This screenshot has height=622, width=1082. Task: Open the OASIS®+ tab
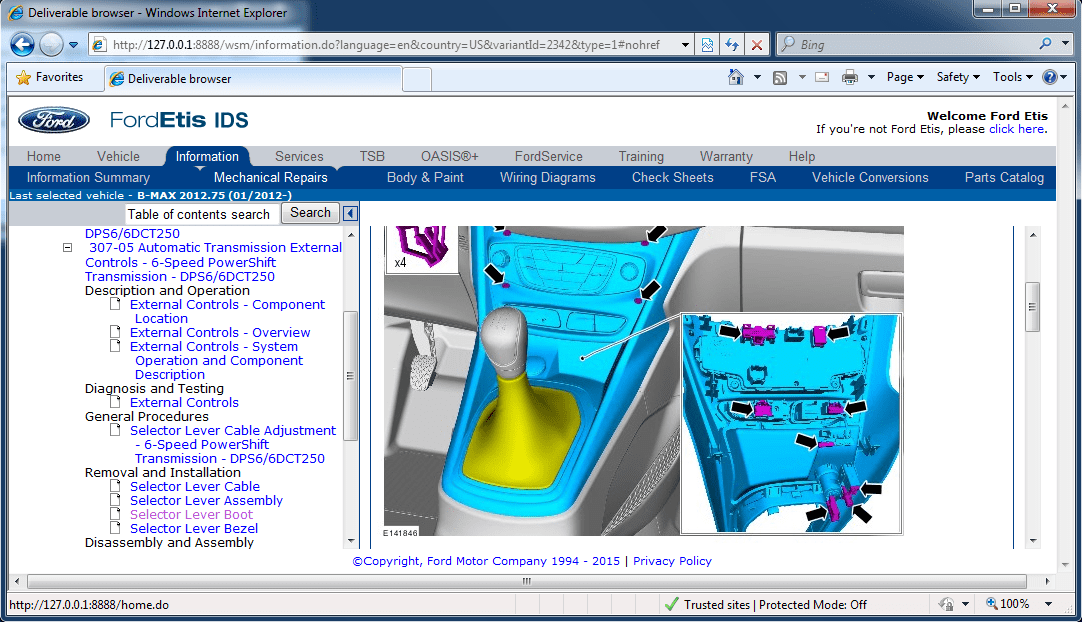[x=449, y=157]
